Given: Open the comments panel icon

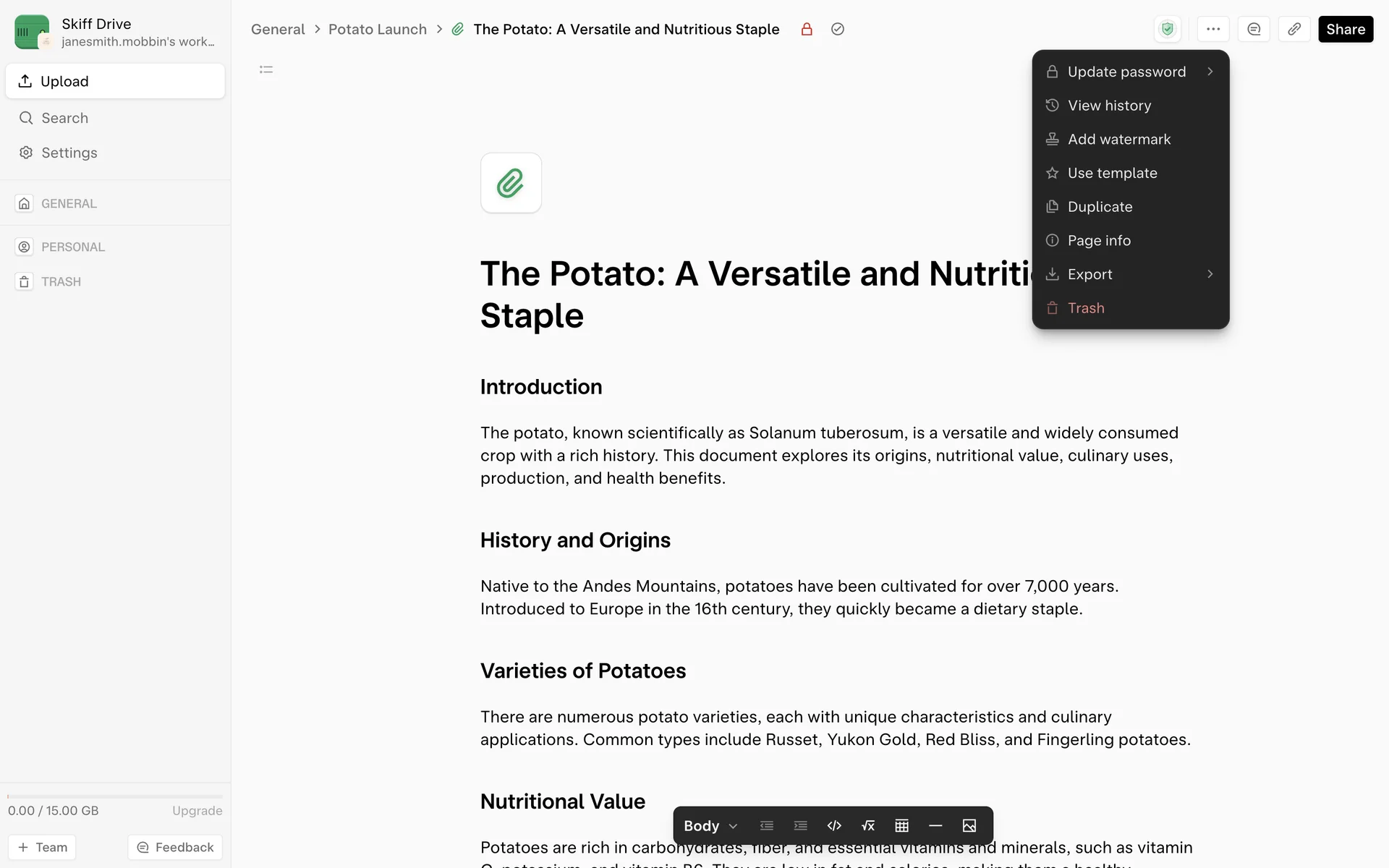Looking at the screenshot, I should click(x=1254, y=29).
